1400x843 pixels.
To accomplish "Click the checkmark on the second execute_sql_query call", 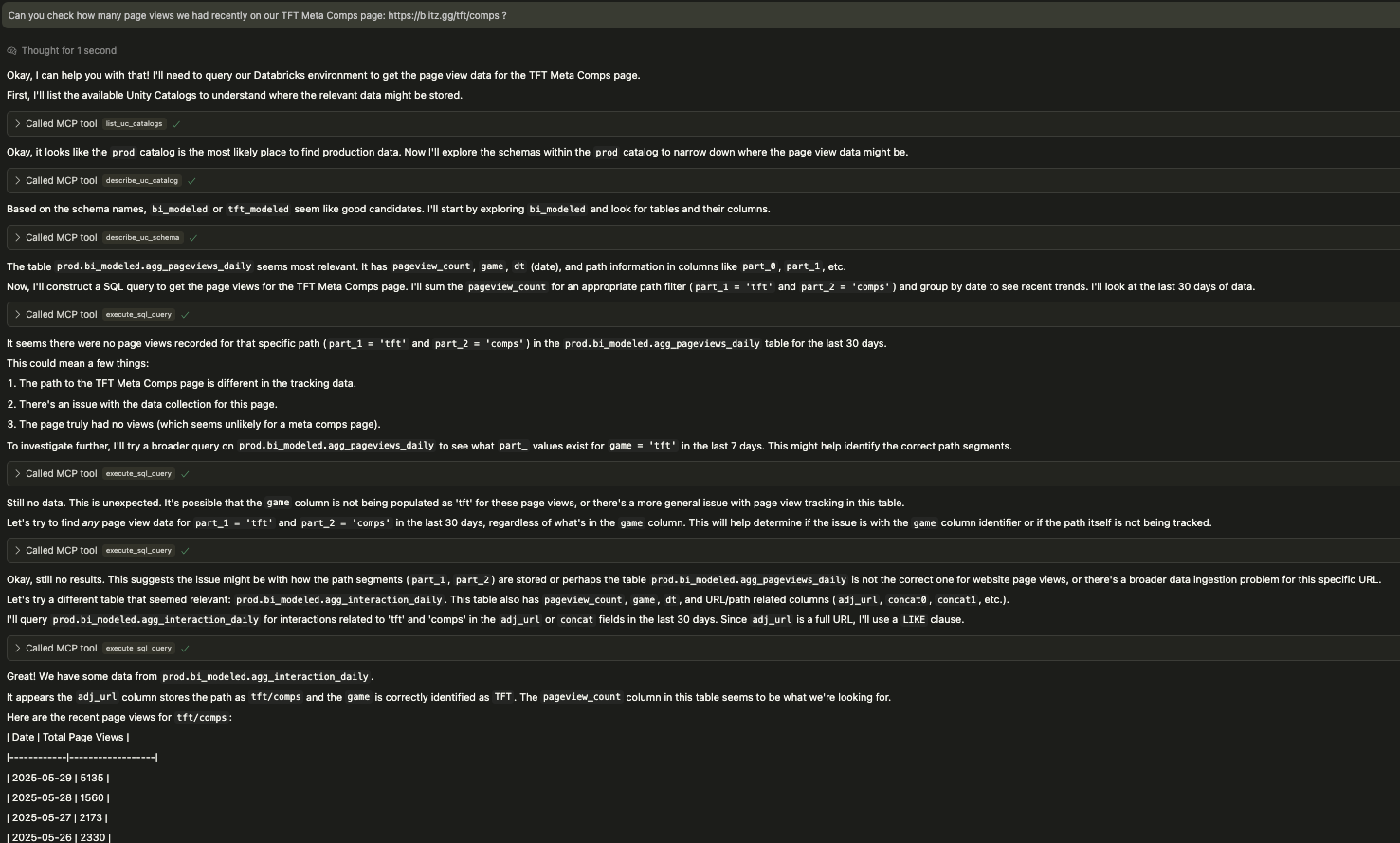I will 186,473.
